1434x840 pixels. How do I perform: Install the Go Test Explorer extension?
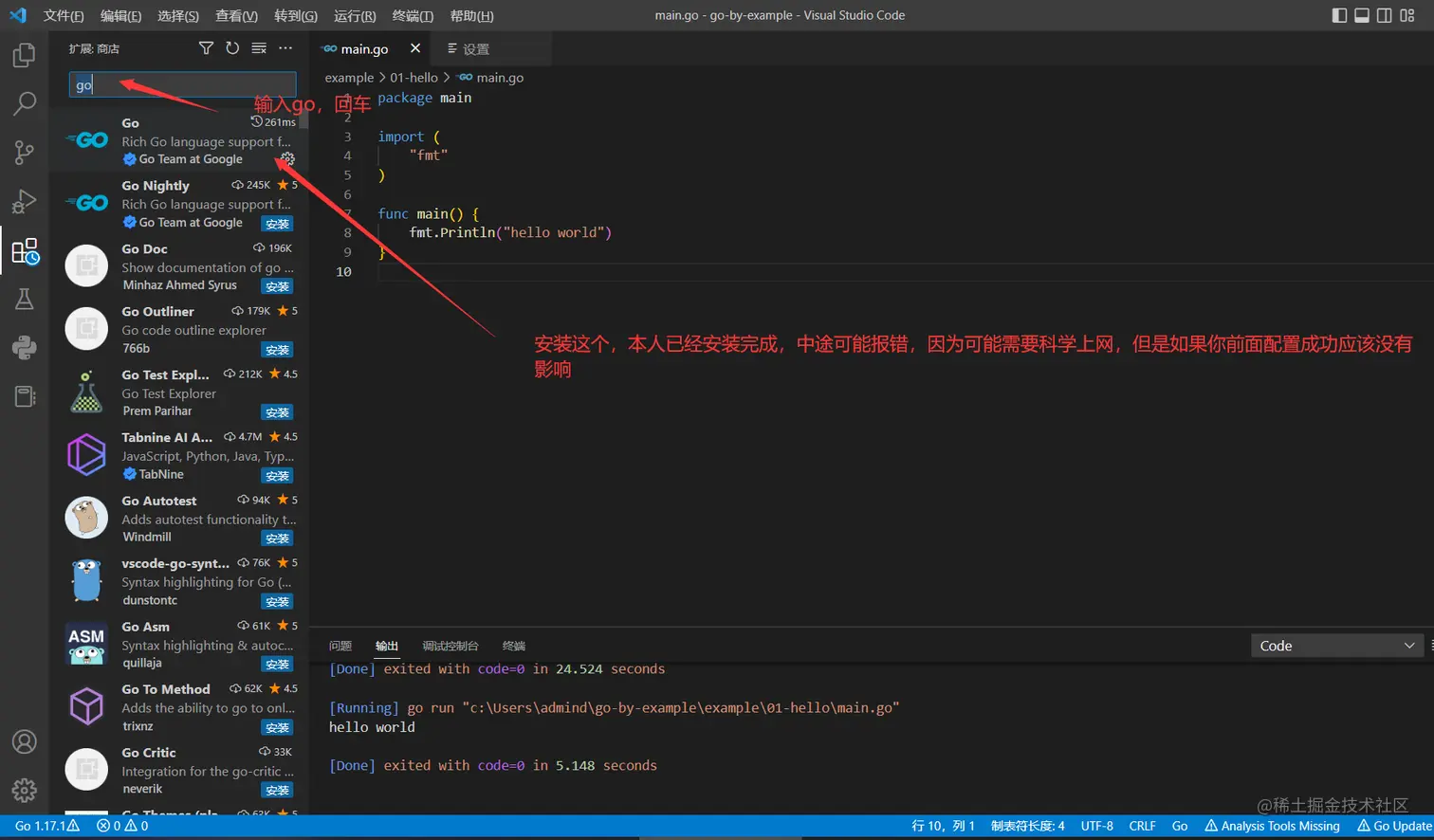pyautogui.click(x=277, y=412)
